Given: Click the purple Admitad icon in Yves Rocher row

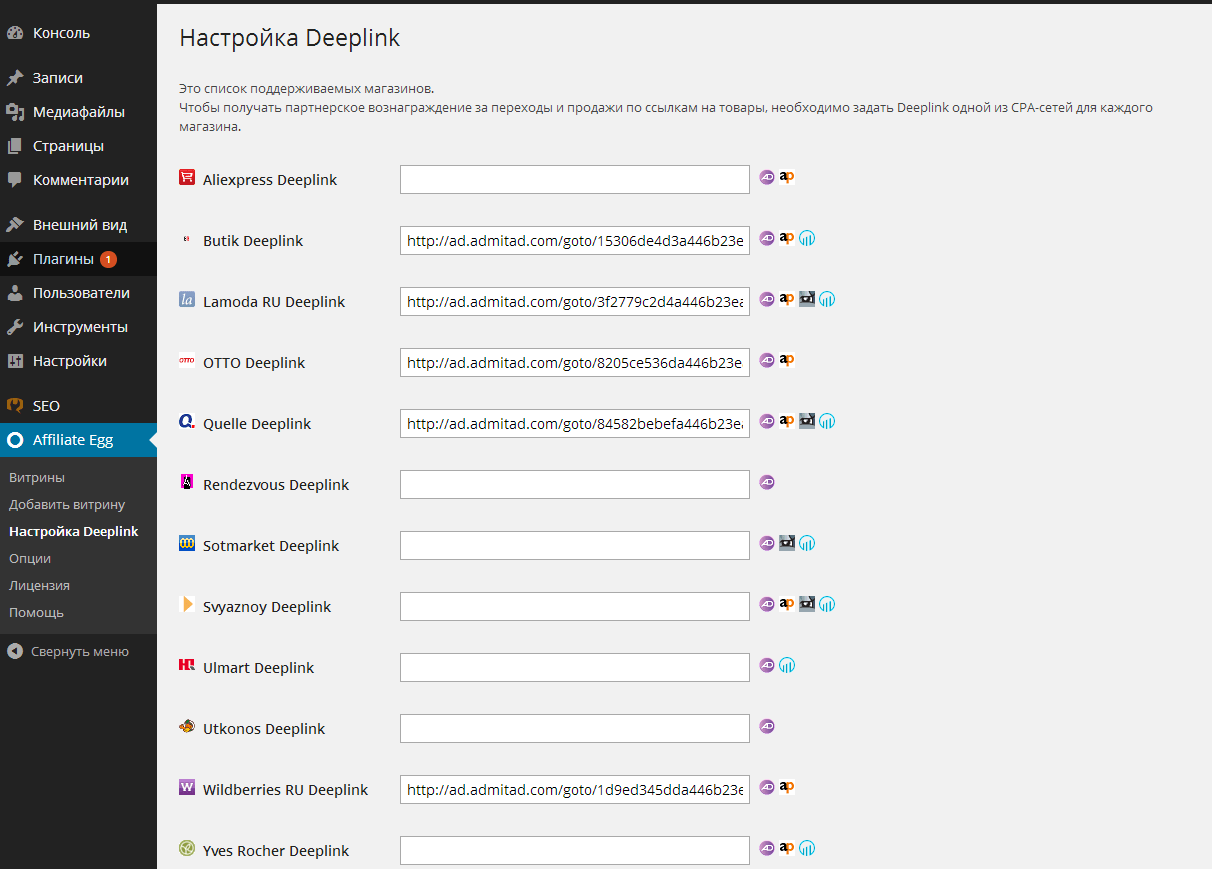Looking at the screenshot, I should click(767, 848).
